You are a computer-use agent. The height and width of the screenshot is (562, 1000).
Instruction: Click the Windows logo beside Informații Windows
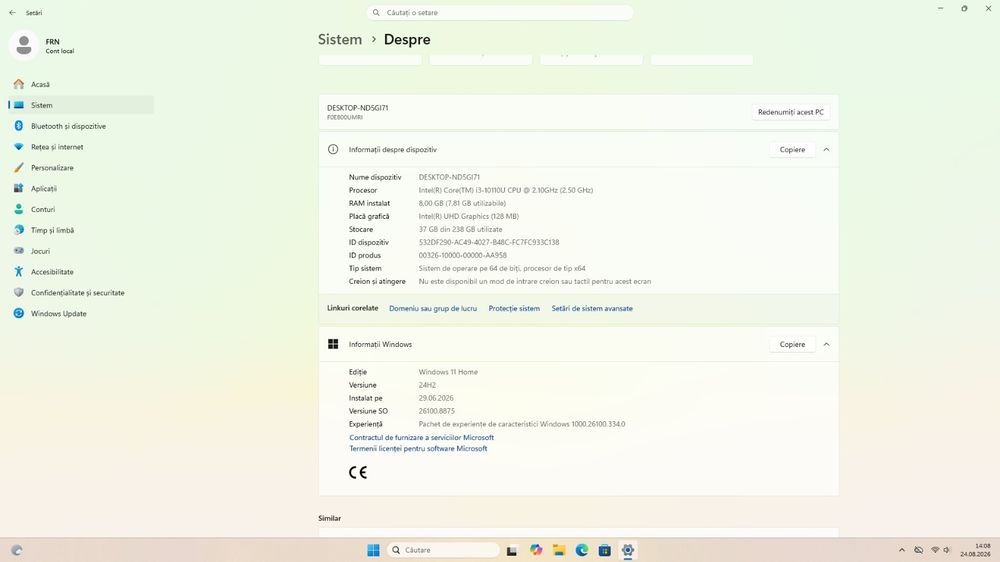click(333, 344)
